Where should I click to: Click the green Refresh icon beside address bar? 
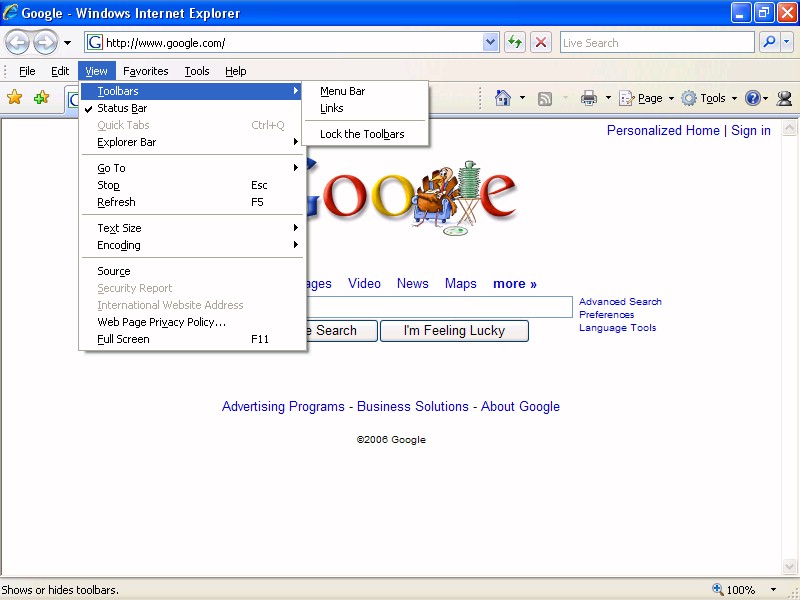515,42
